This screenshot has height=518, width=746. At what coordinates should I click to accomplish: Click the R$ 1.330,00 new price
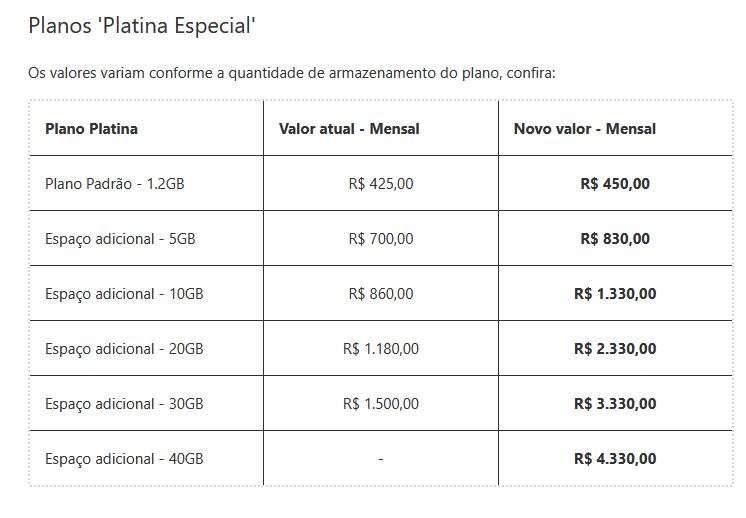pyautogui.click(x=615, y=294)
